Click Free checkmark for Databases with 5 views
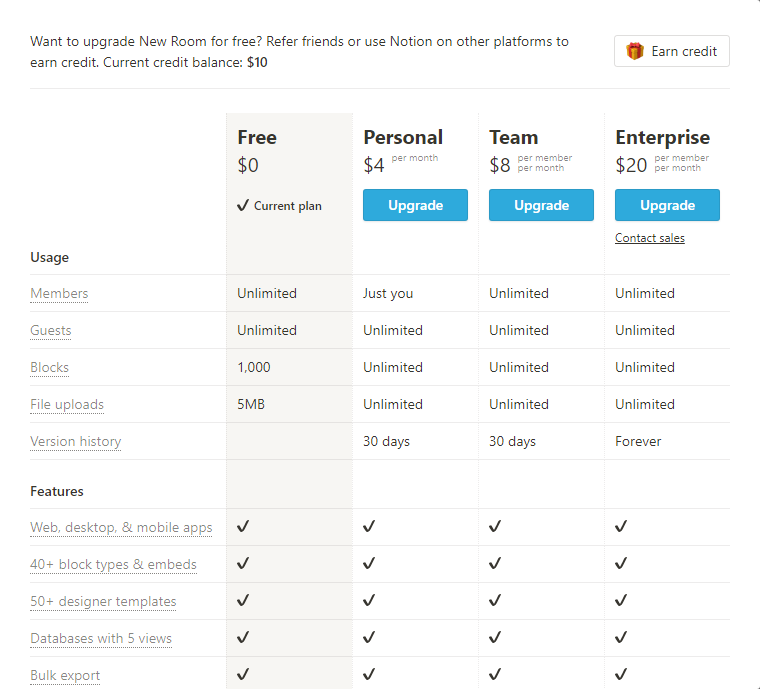Screen dimensions: 760x689 (243, 638)
